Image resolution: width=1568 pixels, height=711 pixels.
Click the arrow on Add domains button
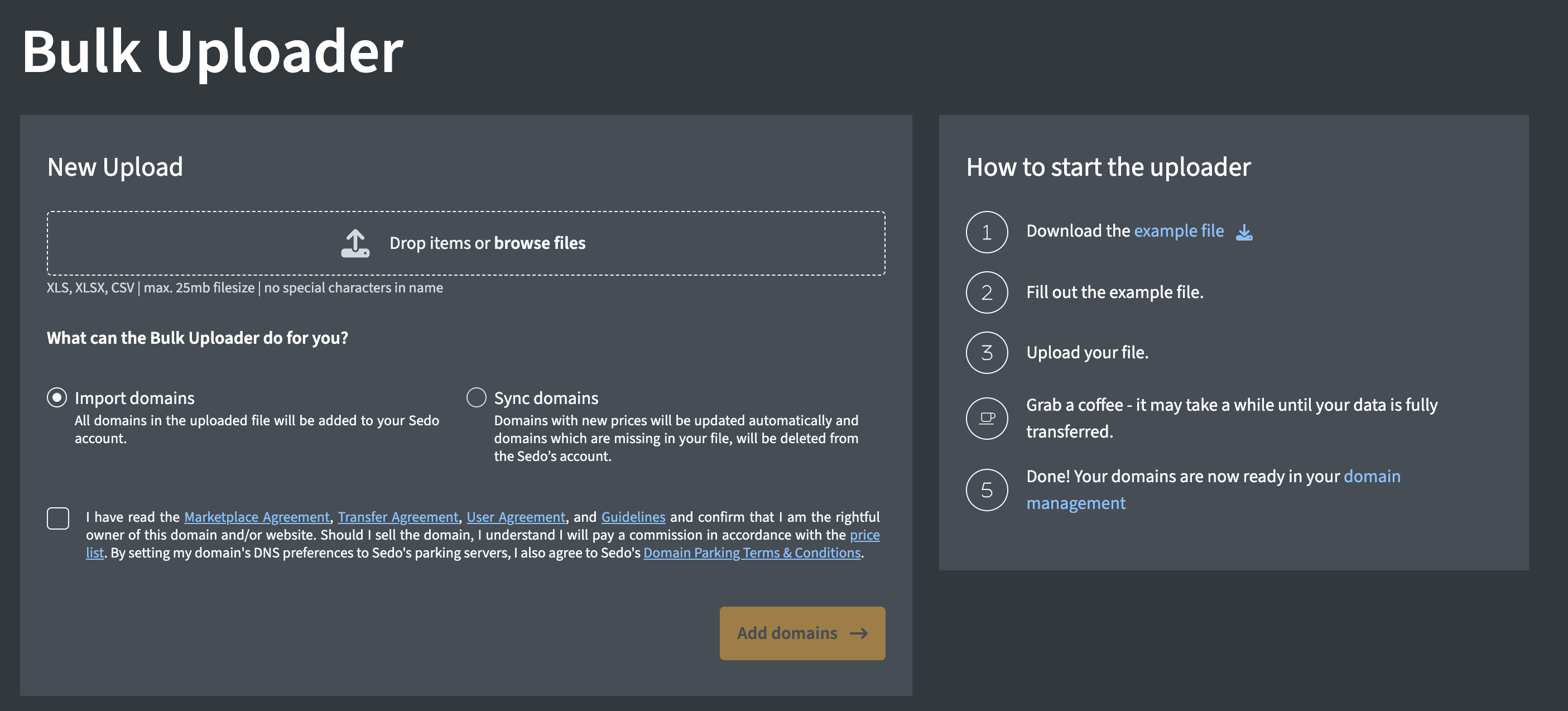pyautogui.click(x=858, y=633)
